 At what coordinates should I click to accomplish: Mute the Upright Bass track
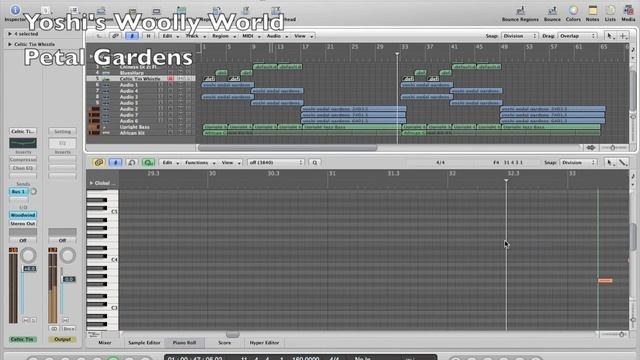[180, 127]
